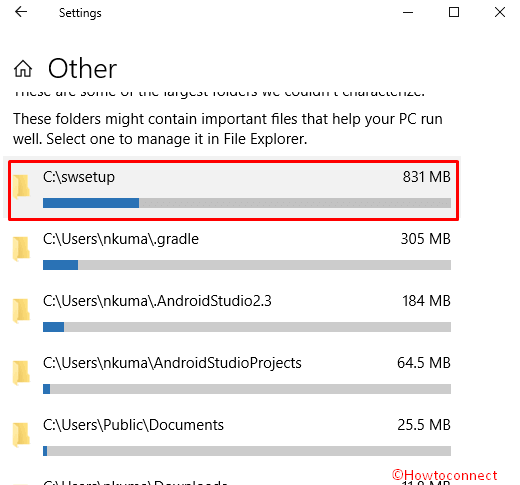Click folder icon for Public Documents
This screenshot has height=485, width=520.
pos(21,435)
